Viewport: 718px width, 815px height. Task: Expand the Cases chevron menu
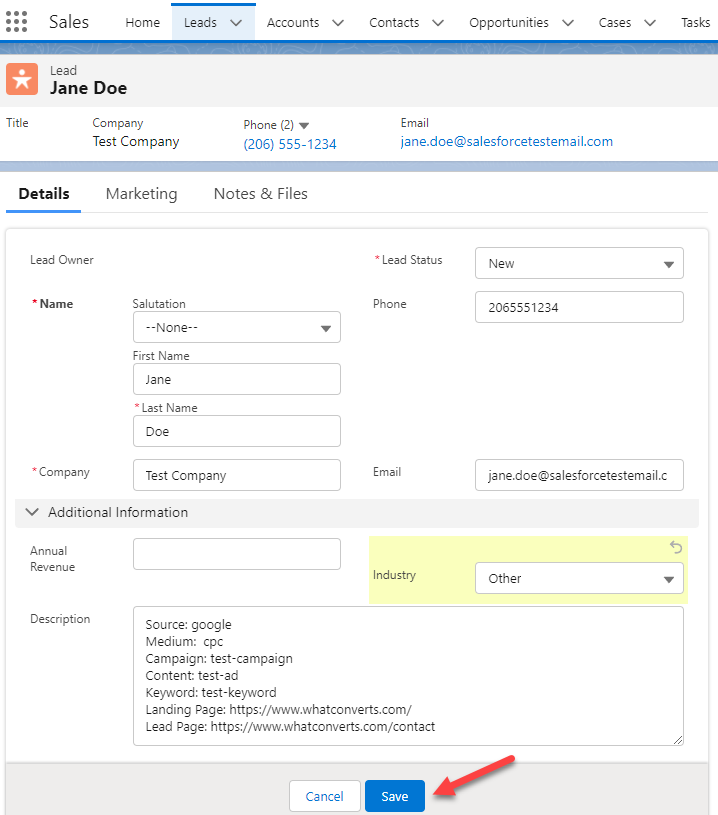coord(650,23)
